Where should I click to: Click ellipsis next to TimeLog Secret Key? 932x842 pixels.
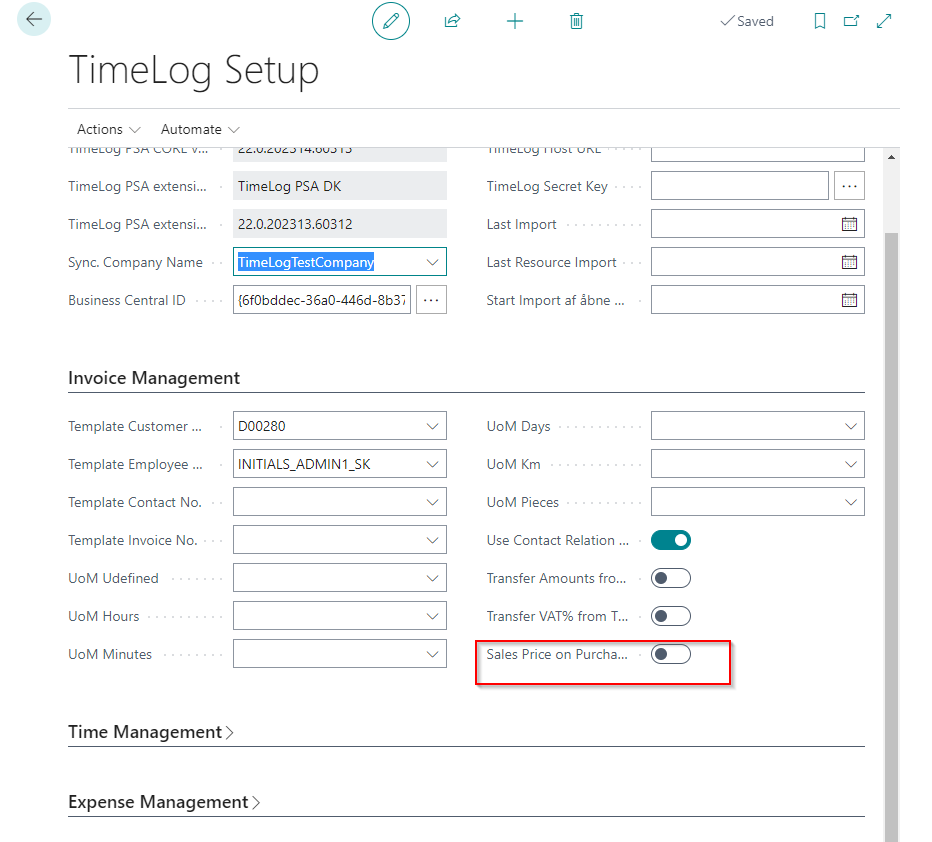(x=849, y=186)
